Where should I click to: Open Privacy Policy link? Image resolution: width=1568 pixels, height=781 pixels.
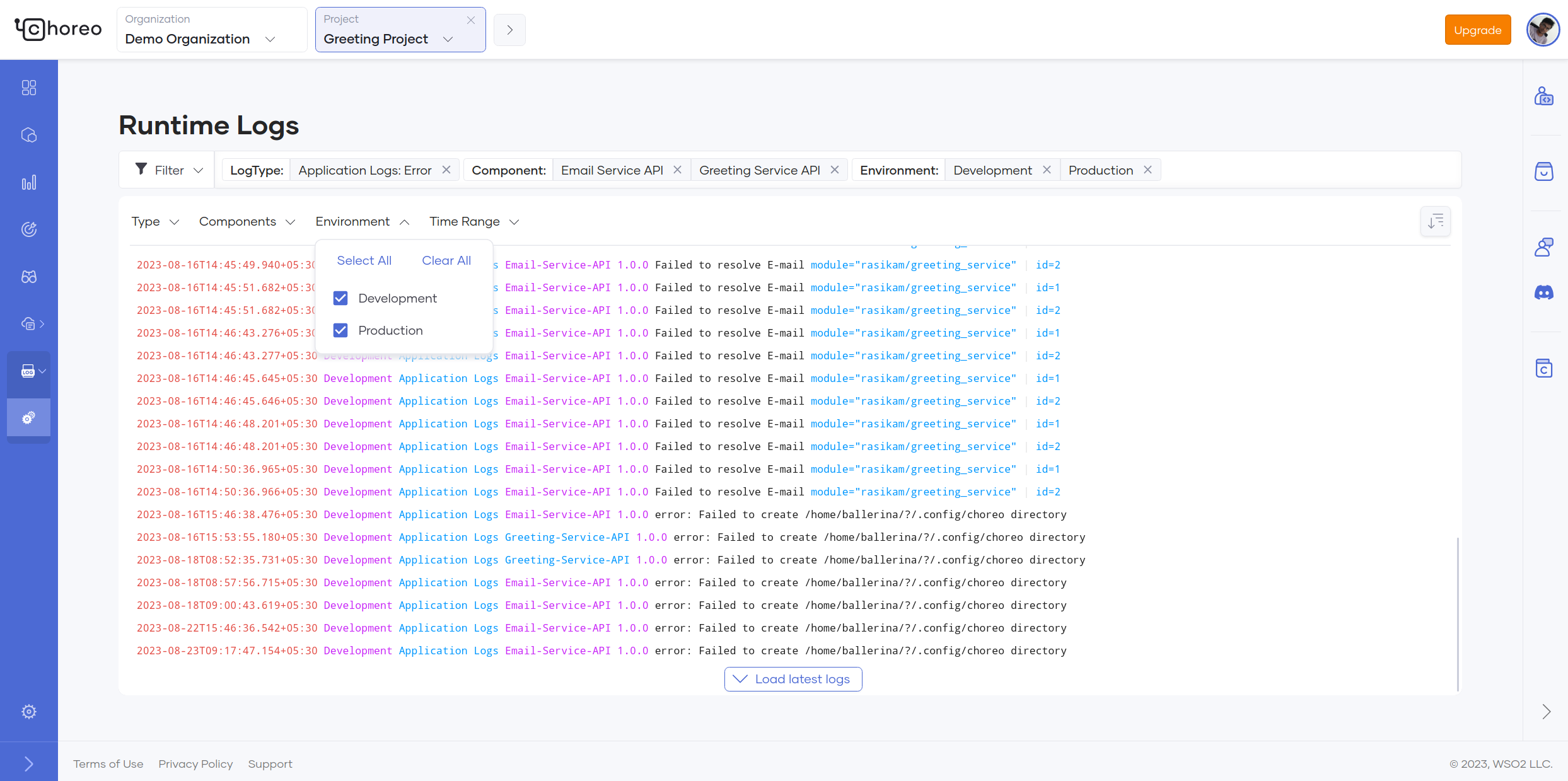point(195,764)
